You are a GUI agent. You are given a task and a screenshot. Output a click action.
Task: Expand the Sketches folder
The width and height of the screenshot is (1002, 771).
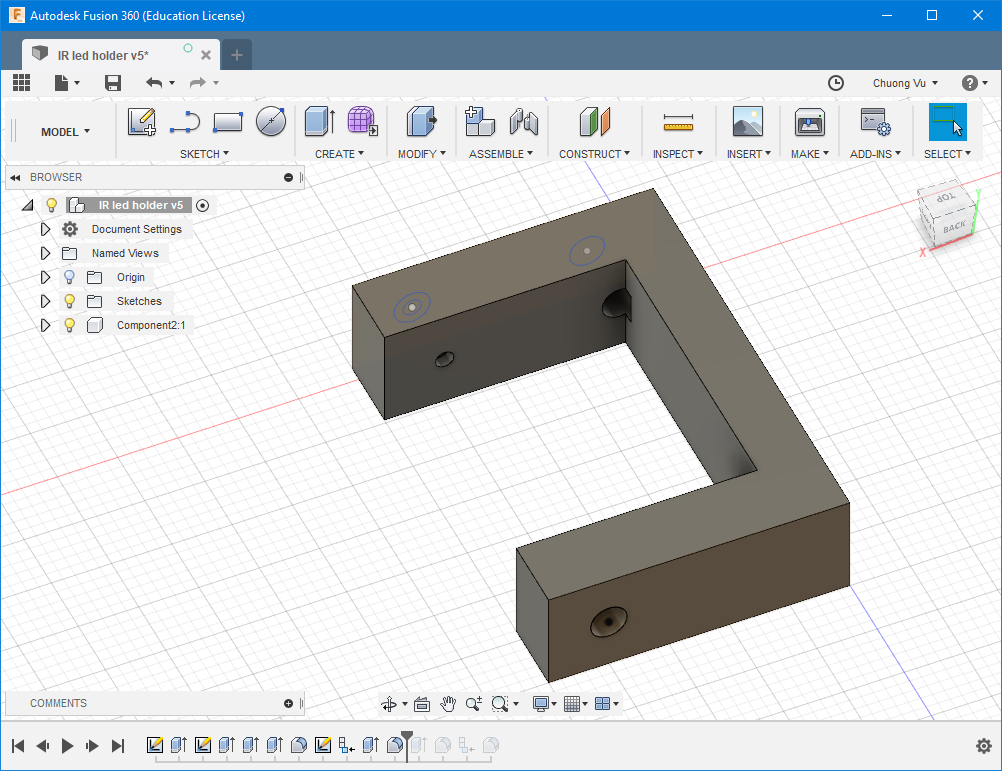pos(45,301)
